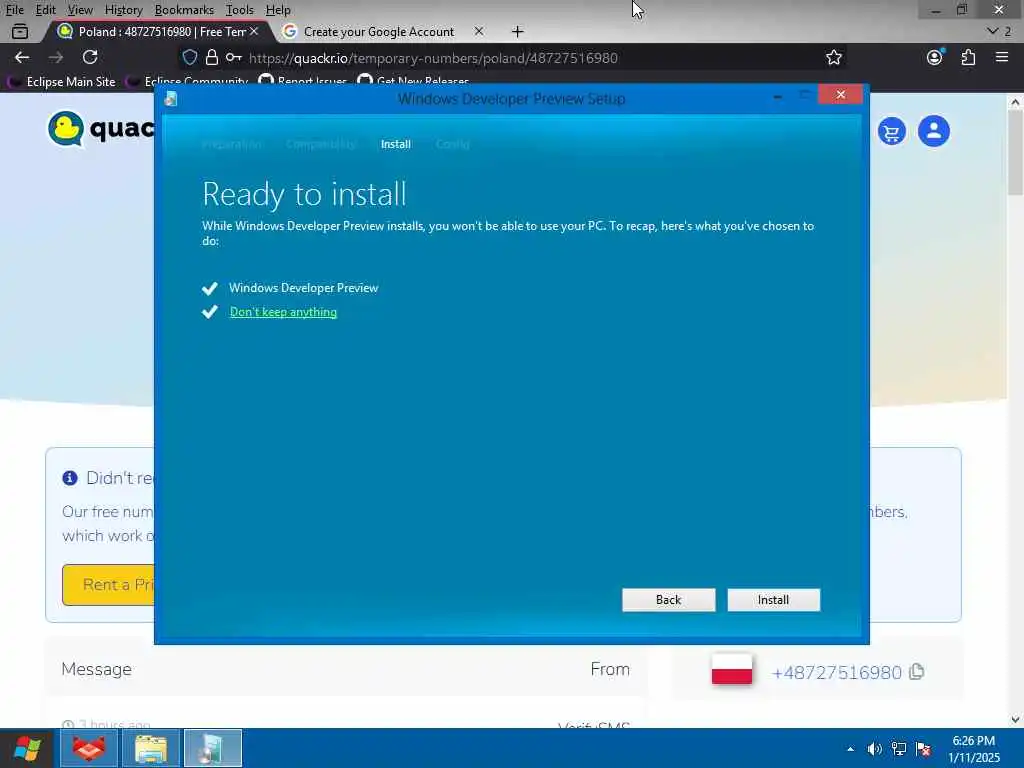Open the Firefox-like red taskbar app
The image size is (1024, 768).
pyautogui.click(x=89, y=748)
